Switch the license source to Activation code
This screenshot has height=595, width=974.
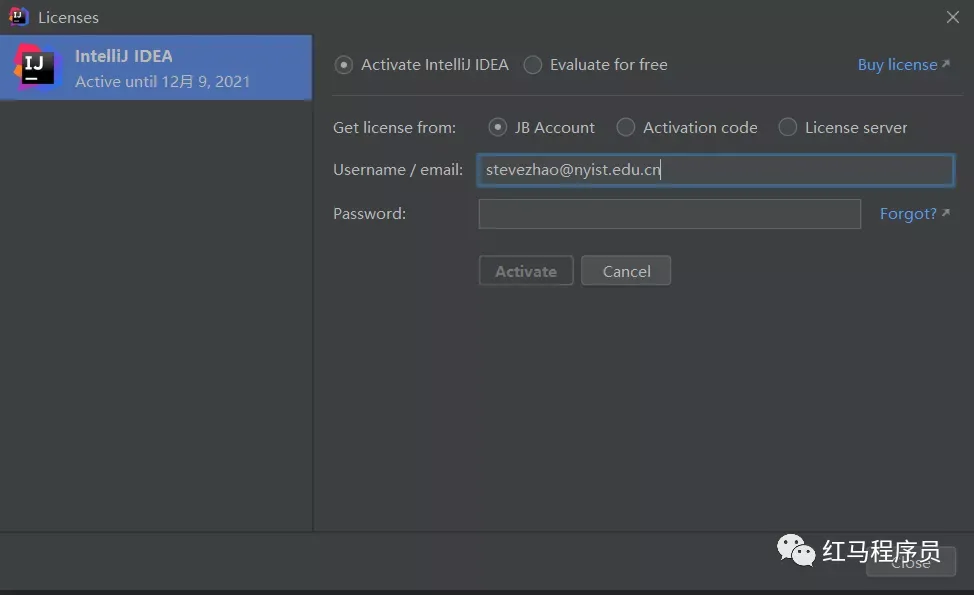point(626,128)
